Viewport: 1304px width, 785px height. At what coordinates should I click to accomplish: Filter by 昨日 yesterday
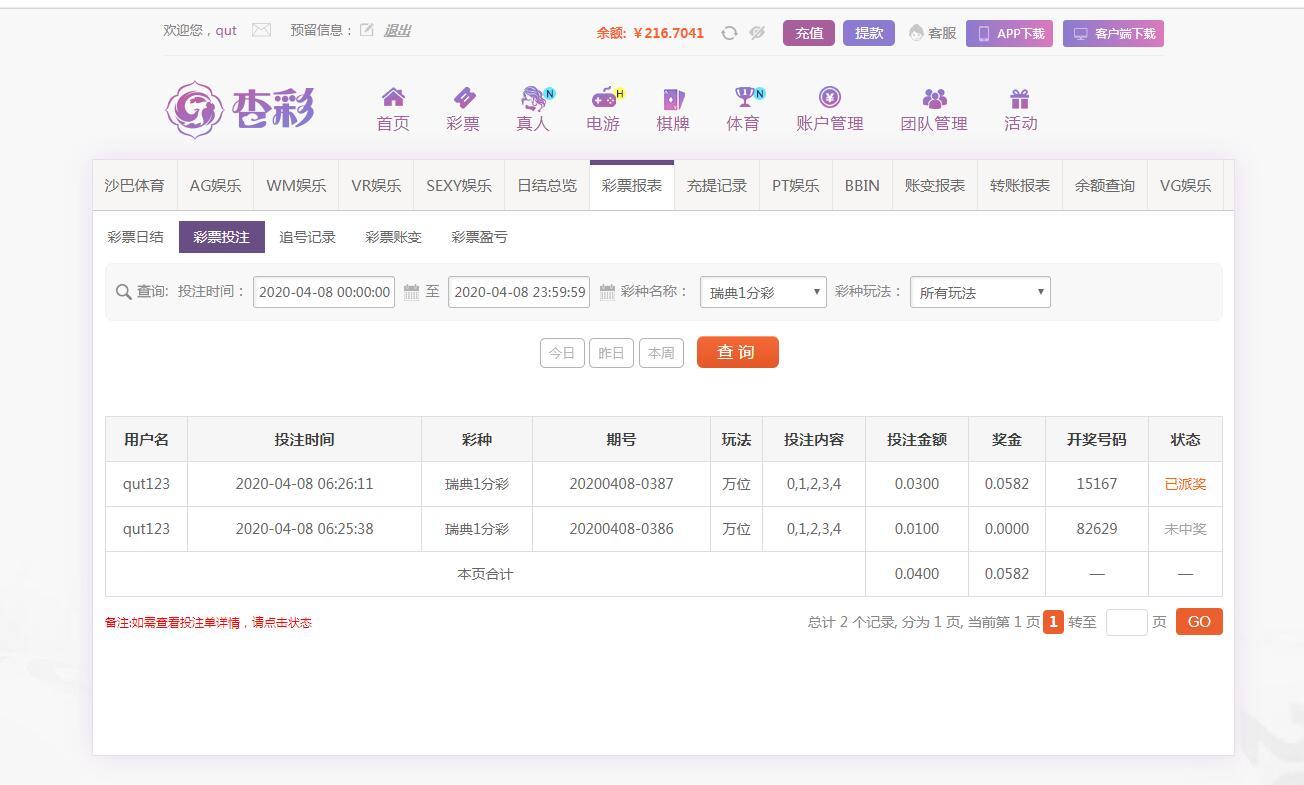pos(611,353)
